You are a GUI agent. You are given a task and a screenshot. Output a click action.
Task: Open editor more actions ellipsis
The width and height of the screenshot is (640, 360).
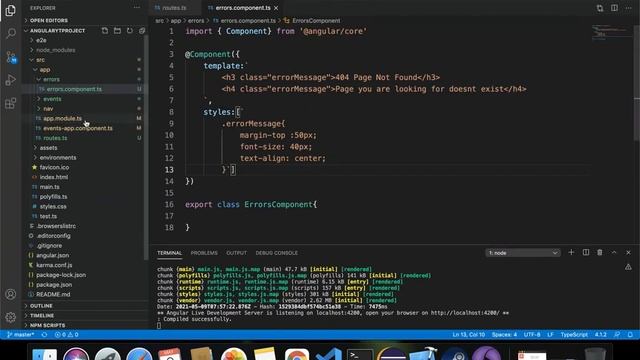click(629, 8)
